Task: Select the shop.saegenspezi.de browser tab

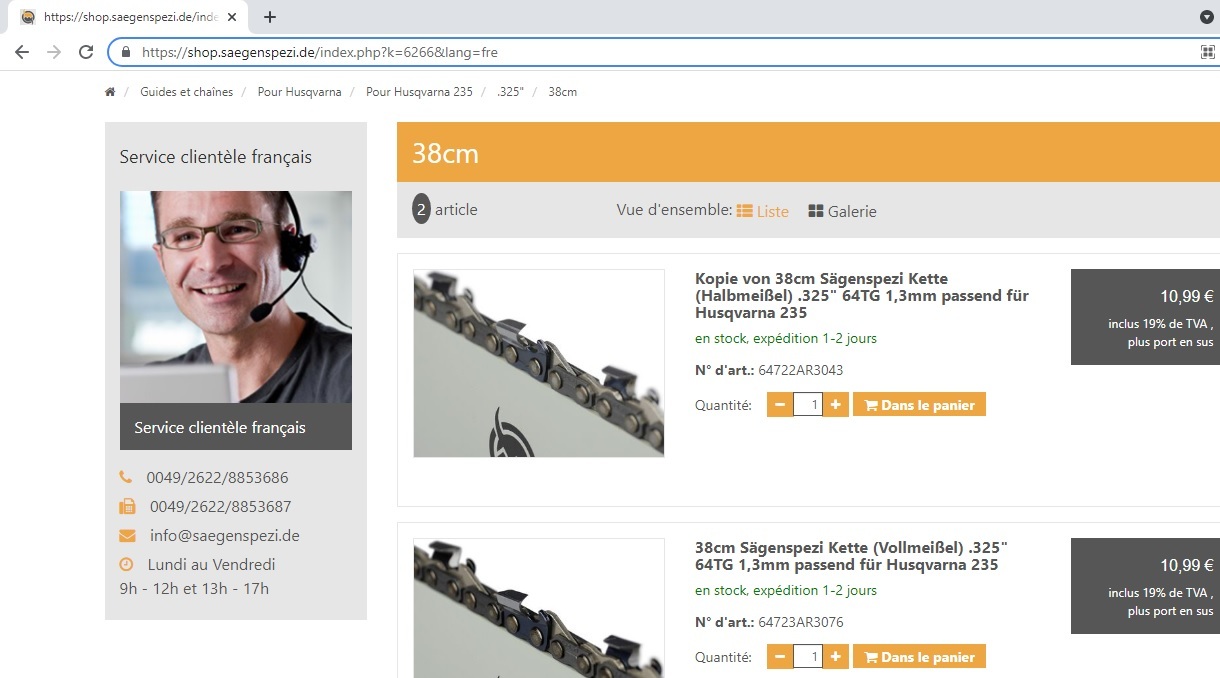Action: pos(128,17)
